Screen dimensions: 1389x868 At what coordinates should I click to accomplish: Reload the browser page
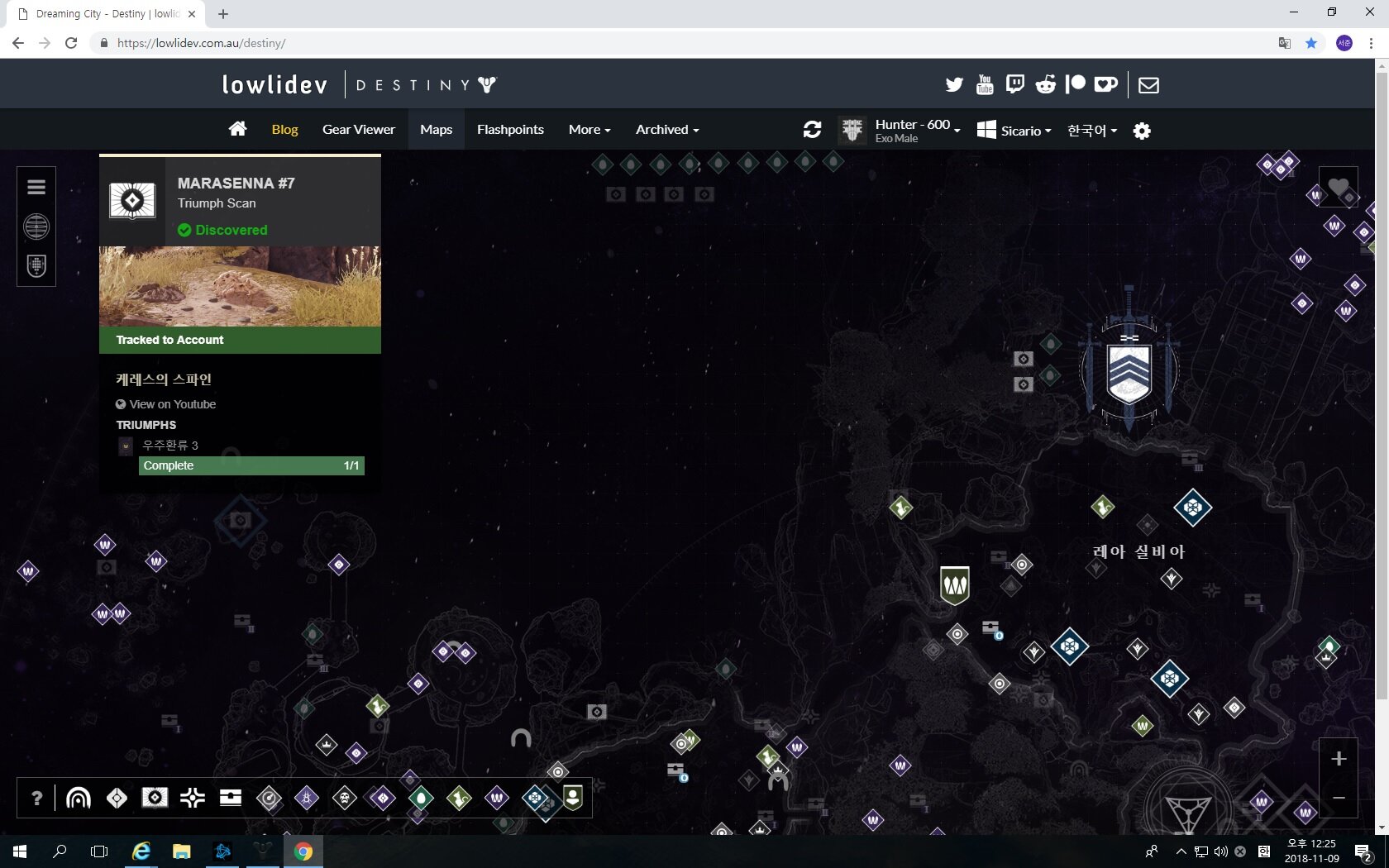[x=71, y=43]
